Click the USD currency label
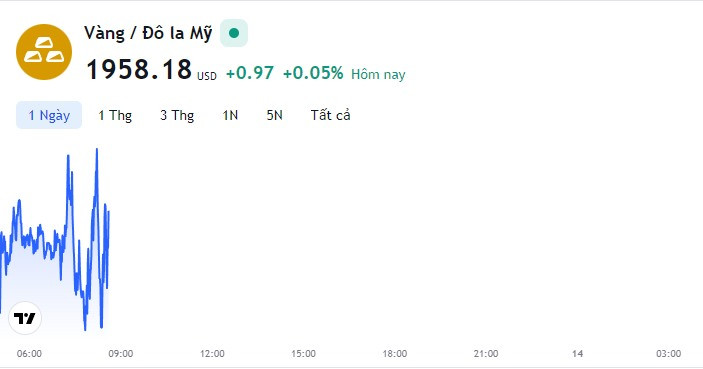This screenshot has height=369, width=703. [207, 76]
